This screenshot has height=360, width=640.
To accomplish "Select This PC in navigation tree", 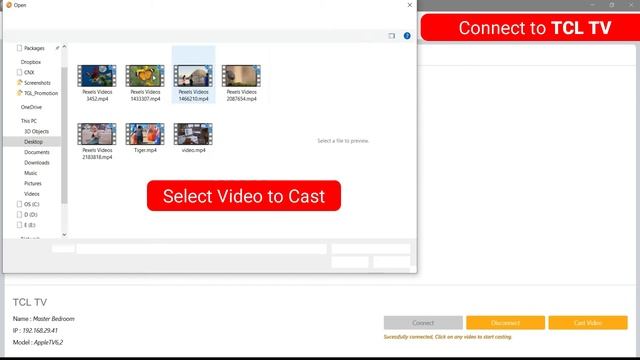I will tap(29, 121).
